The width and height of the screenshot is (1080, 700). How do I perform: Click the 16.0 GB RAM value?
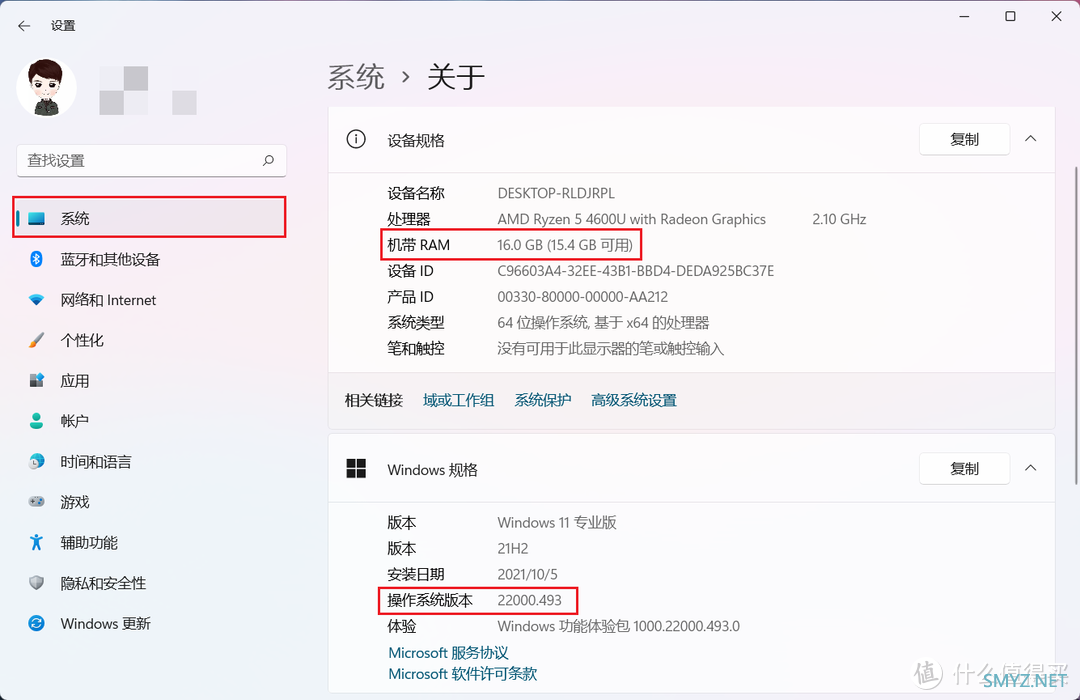[x=565, y=245]
